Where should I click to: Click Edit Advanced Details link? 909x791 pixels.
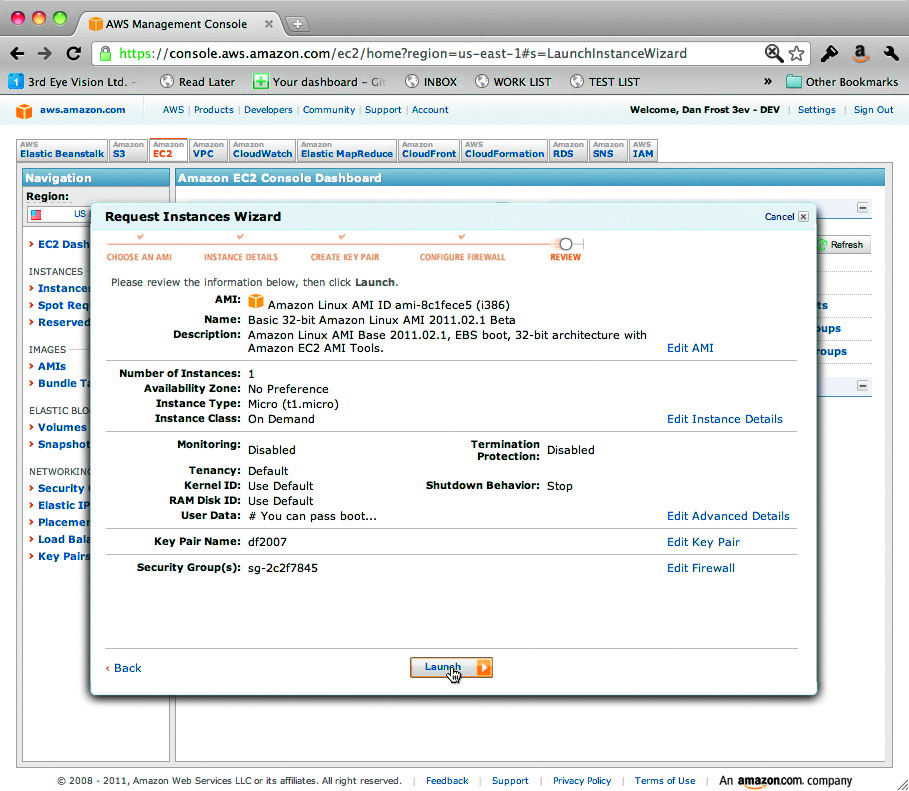[x=728, y=516]
